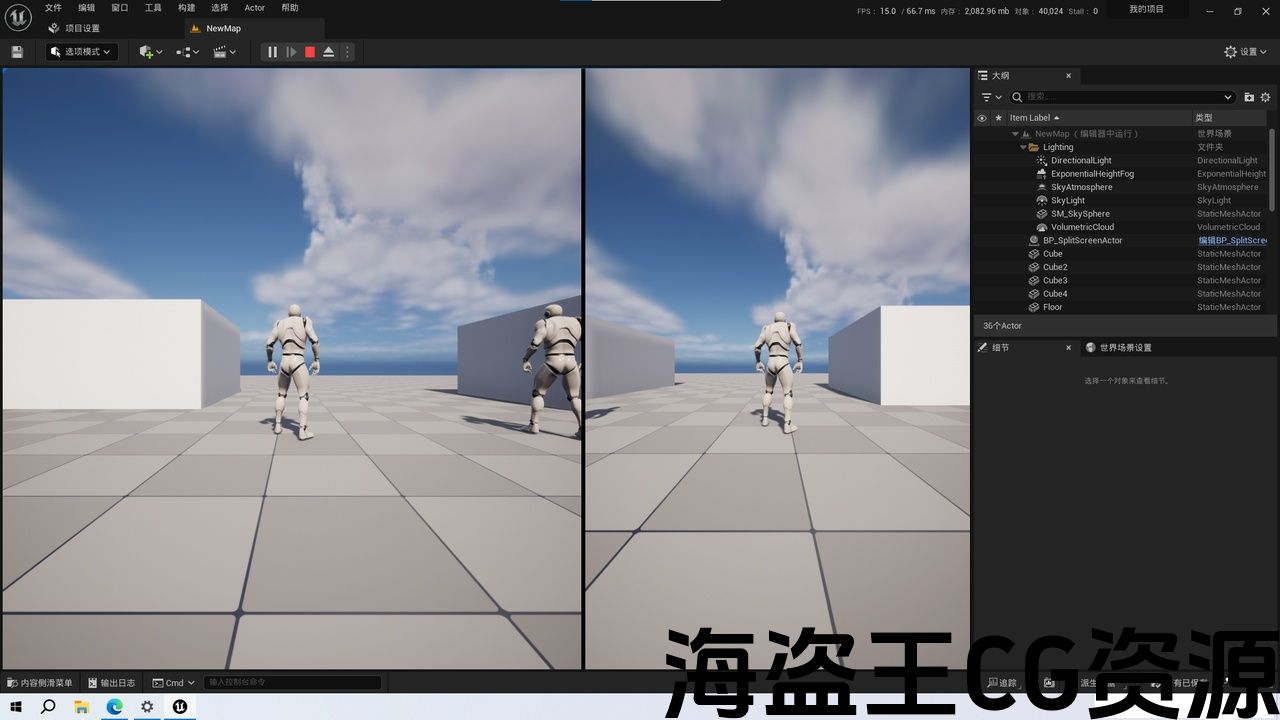Open the 输出日志 output log
The height and width of the screenshot is (720, 1280).
115,683
